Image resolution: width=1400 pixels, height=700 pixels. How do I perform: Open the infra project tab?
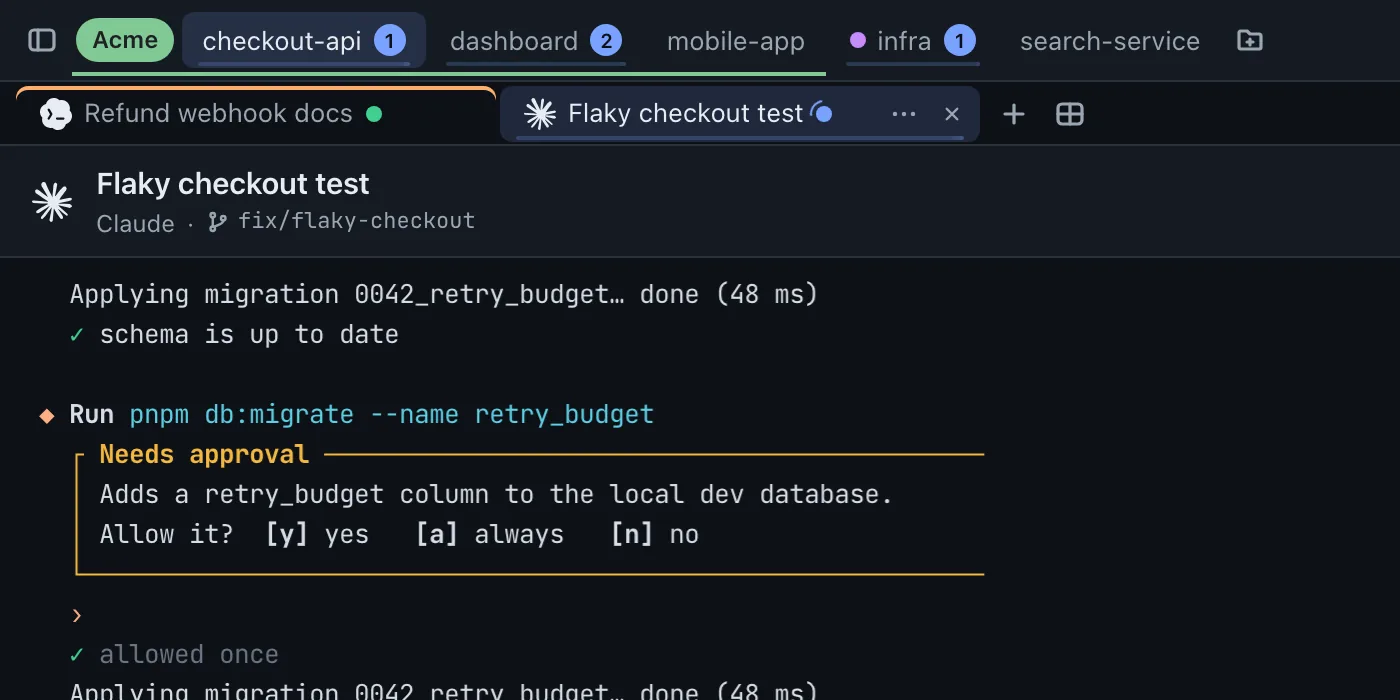click(x=911, y=40)
